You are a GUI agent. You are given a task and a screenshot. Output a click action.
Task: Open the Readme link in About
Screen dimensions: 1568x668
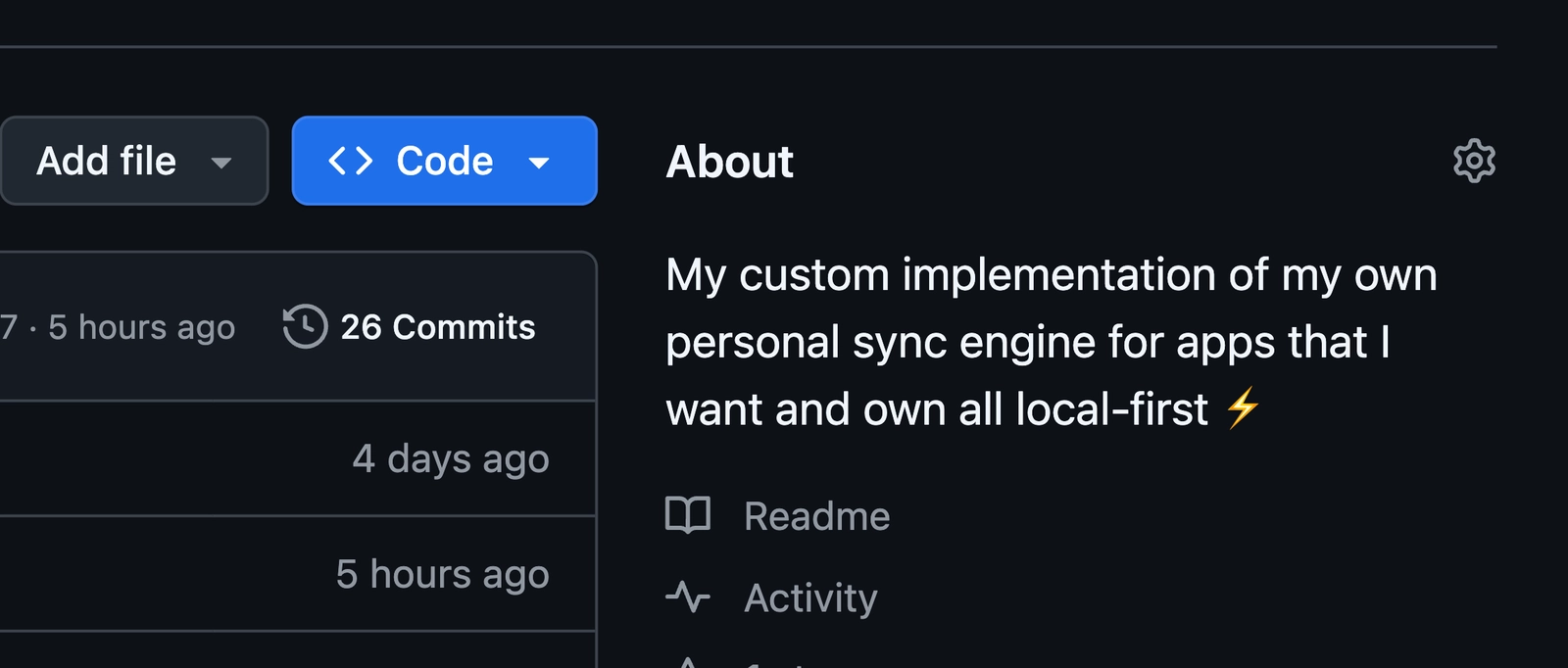[x=816, y=516]
